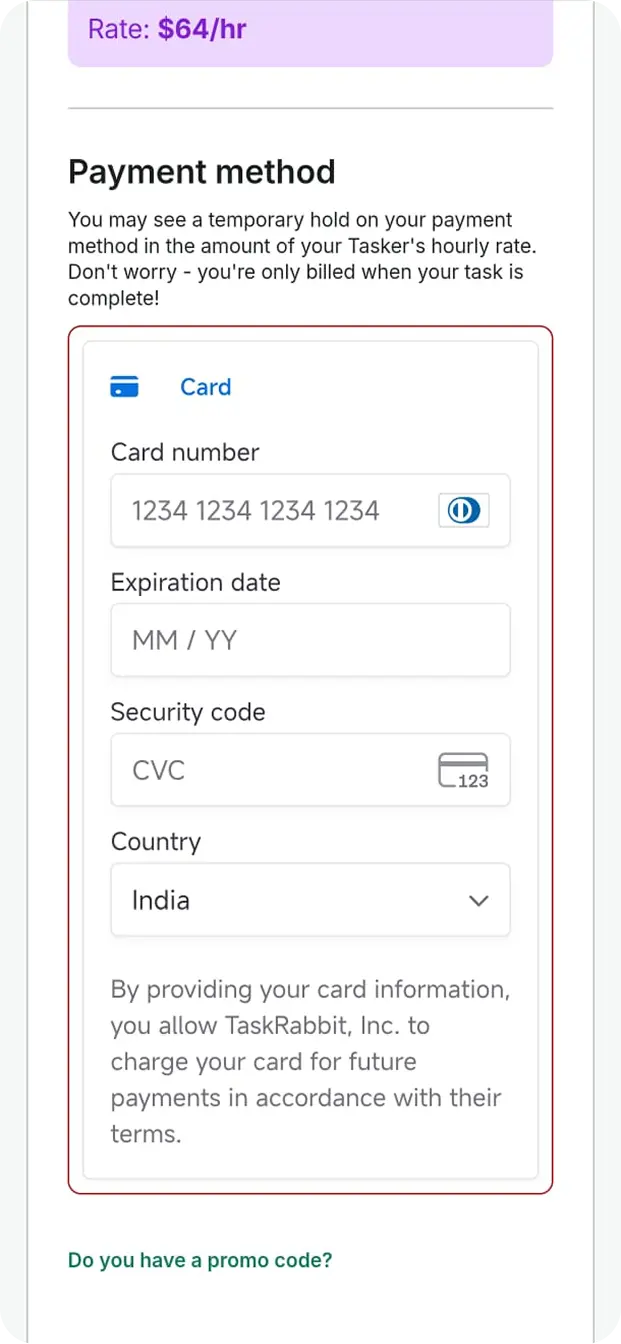This screenshot has height=1344, width=621.
Task: Select the India country value text
Action: coord(161,900)
